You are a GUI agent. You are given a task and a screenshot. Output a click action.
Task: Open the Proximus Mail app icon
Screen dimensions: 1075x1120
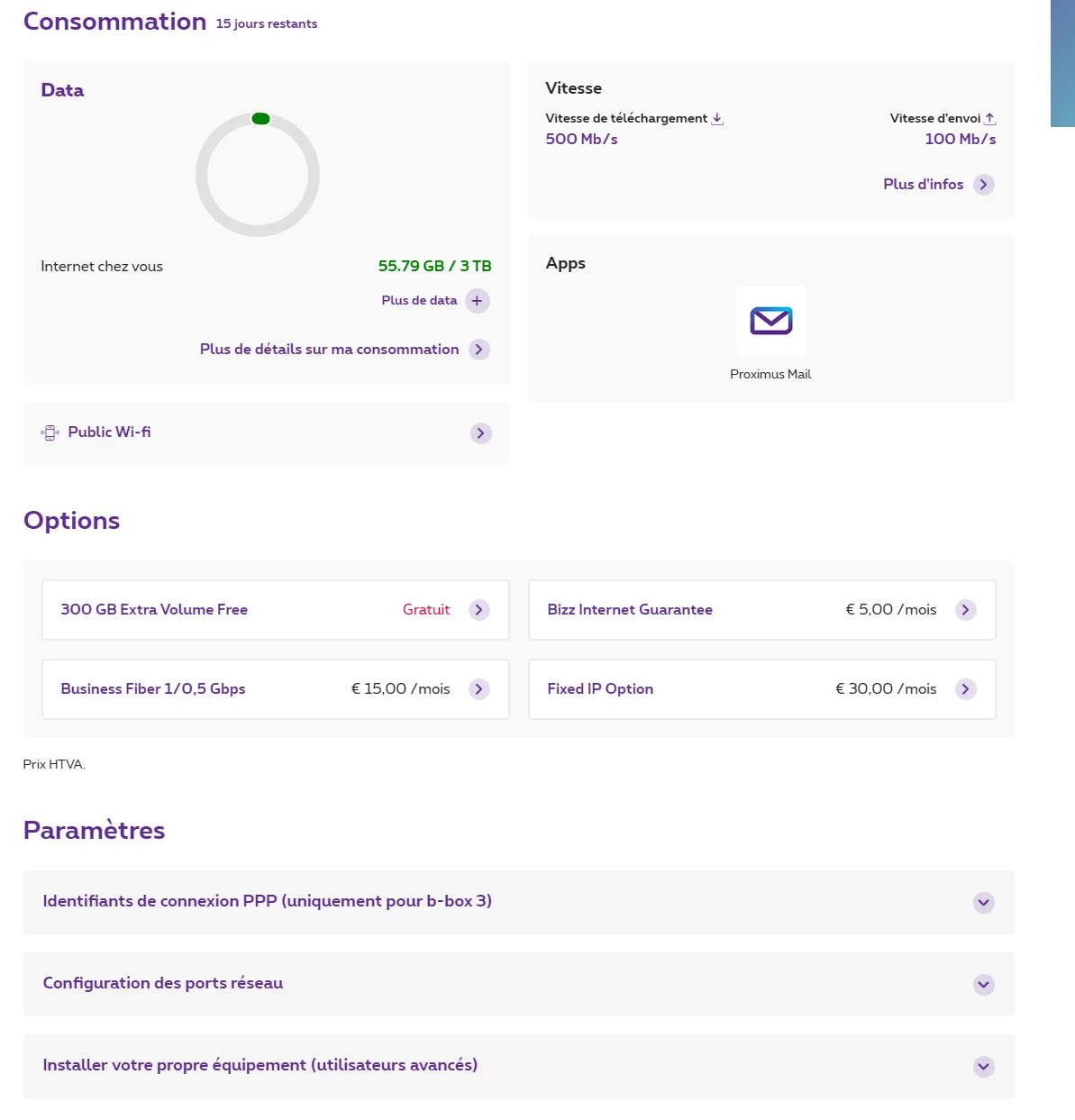coord(770,321)
